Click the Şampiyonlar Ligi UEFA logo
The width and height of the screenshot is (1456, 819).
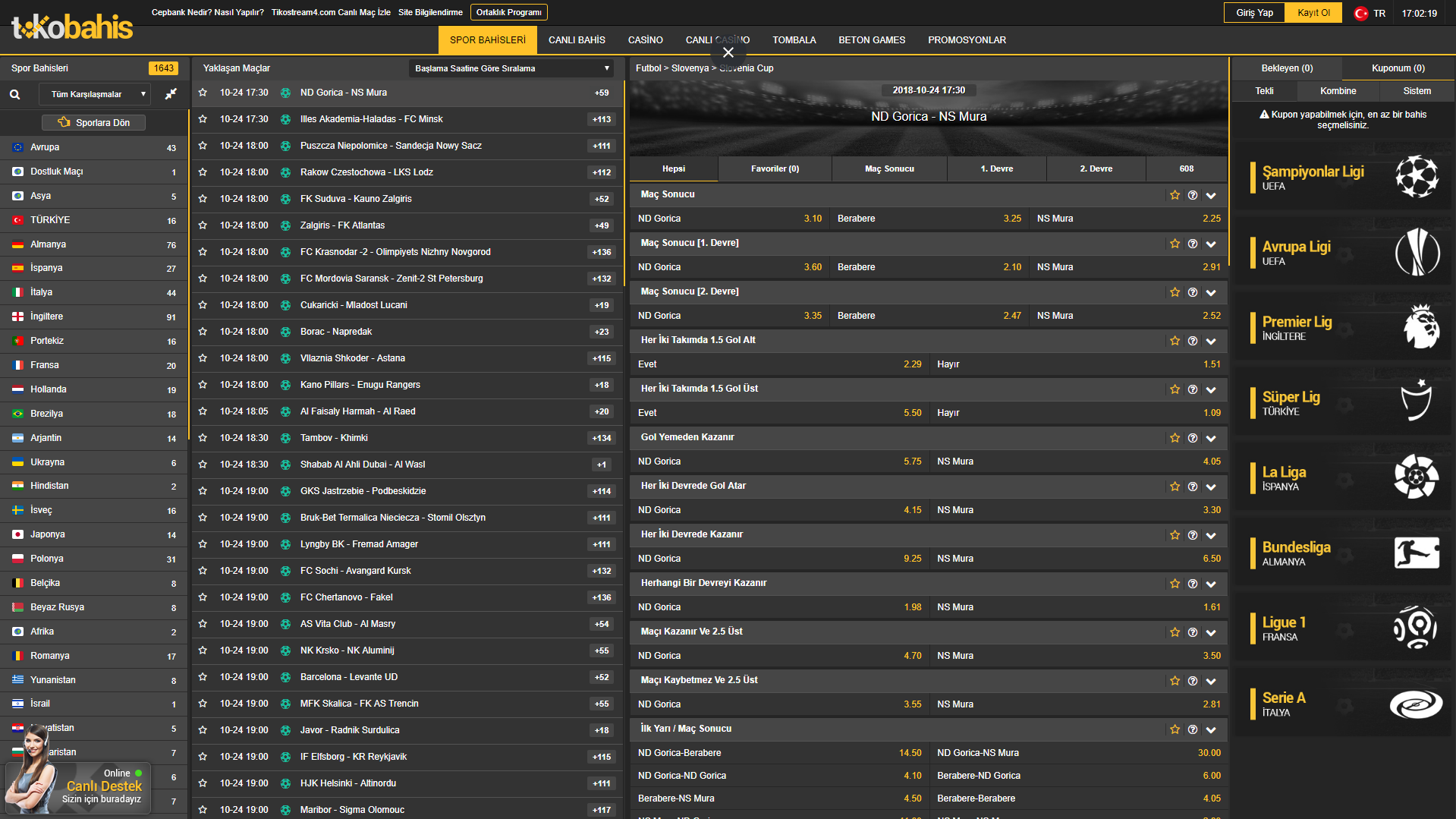(1416, 177)
